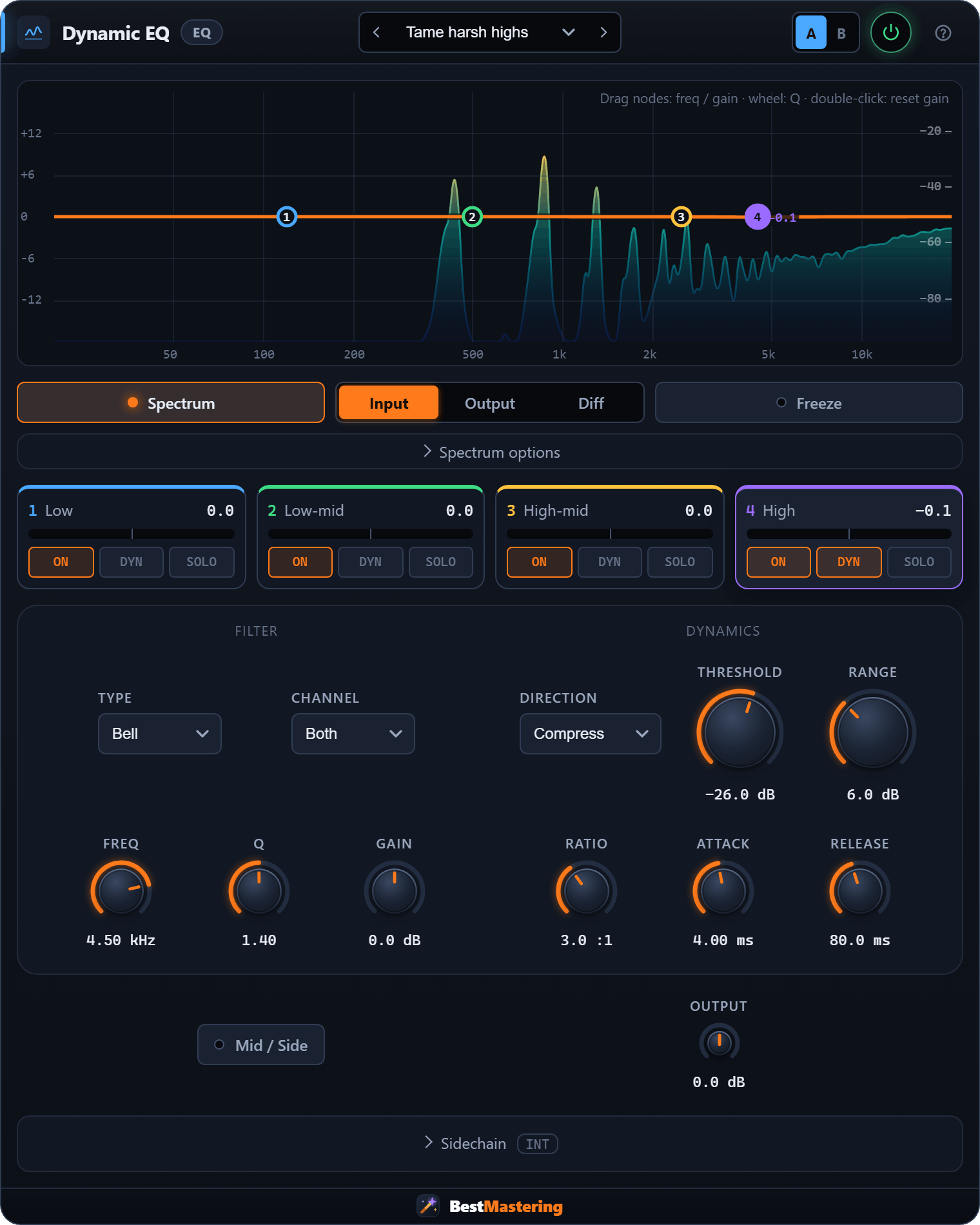980x1225 pixels.
Task: Click the EQ badge next to title
Action: pos(202,33)
